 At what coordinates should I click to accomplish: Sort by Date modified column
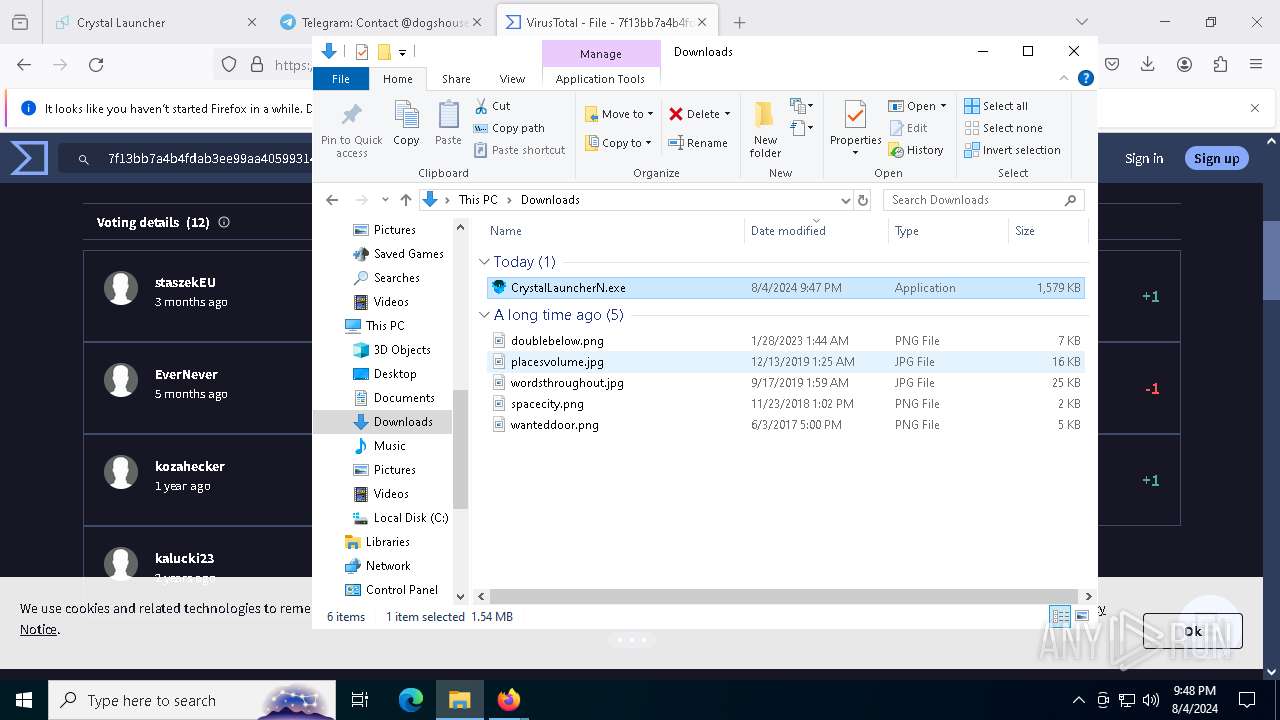(x=816, y=231)
